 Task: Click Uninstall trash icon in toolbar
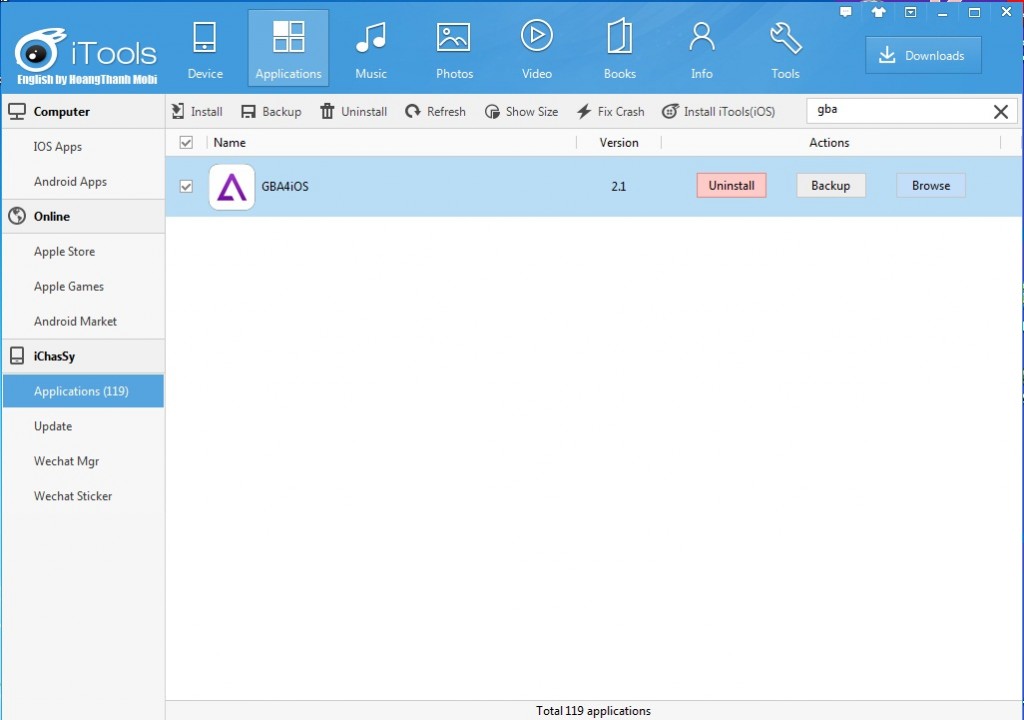click(x=327, y=112)
